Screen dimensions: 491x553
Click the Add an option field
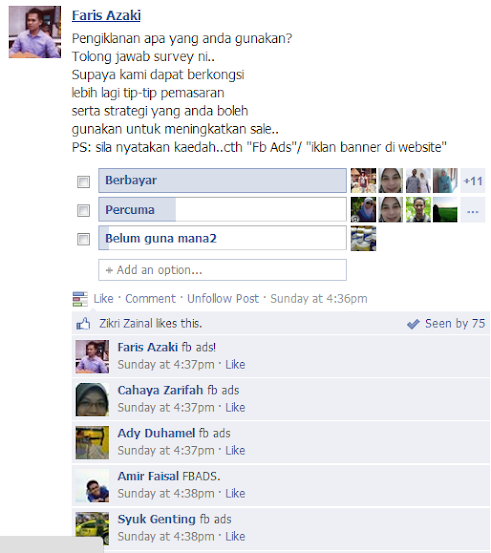tap(223, 270)
